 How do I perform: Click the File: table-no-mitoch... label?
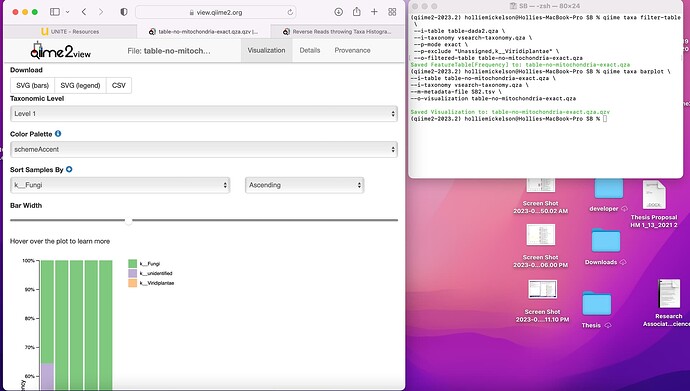[x=169, y=51]
